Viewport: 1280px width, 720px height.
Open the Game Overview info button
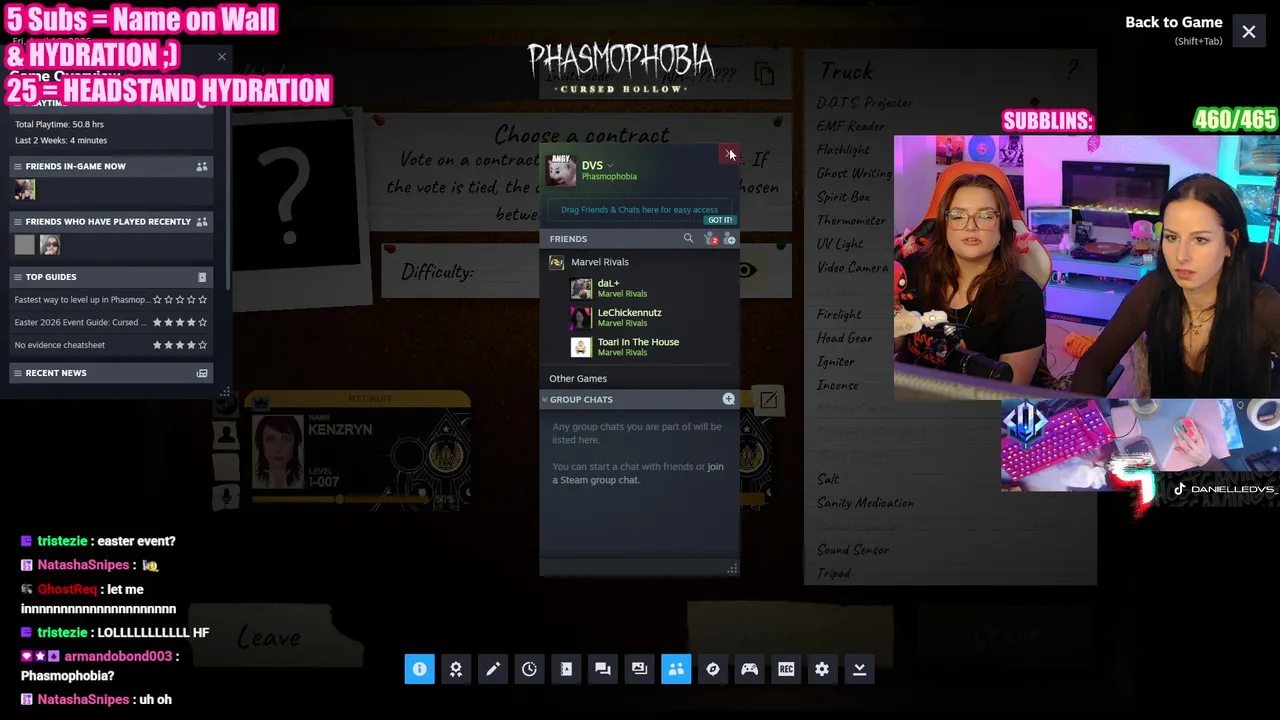coord(419,669)
